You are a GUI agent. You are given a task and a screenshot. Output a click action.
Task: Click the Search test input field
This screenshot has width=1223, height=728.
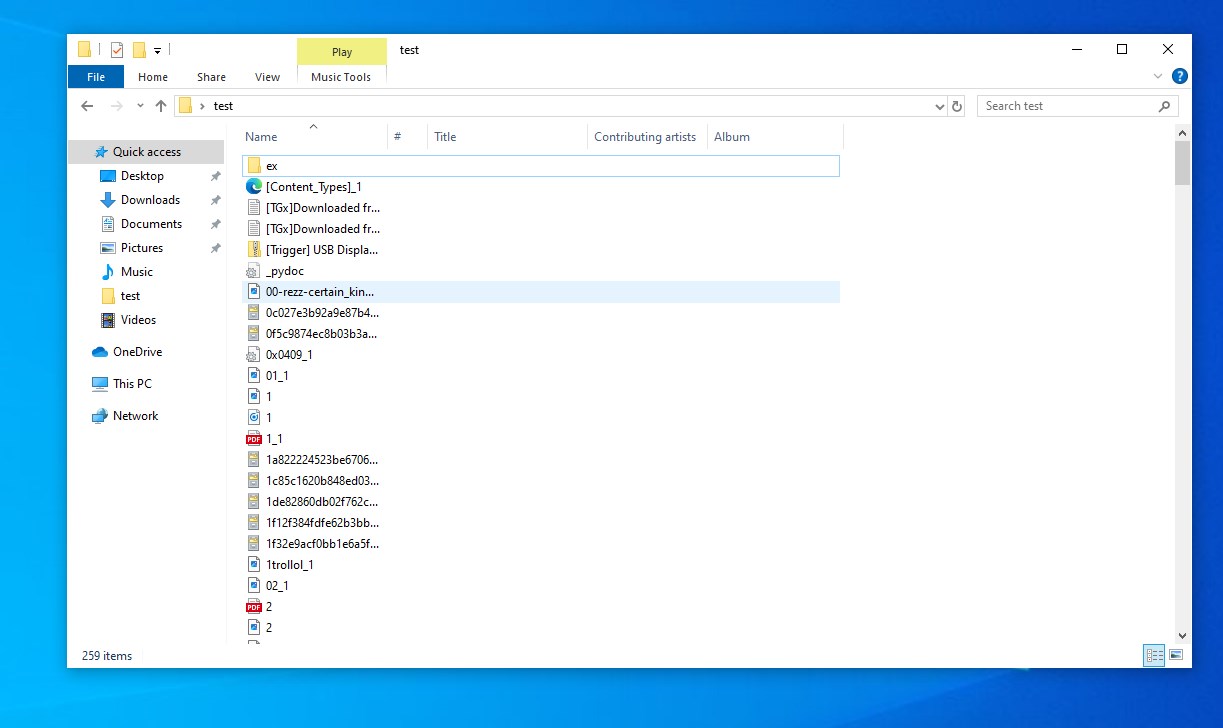tap(1065, 106)
